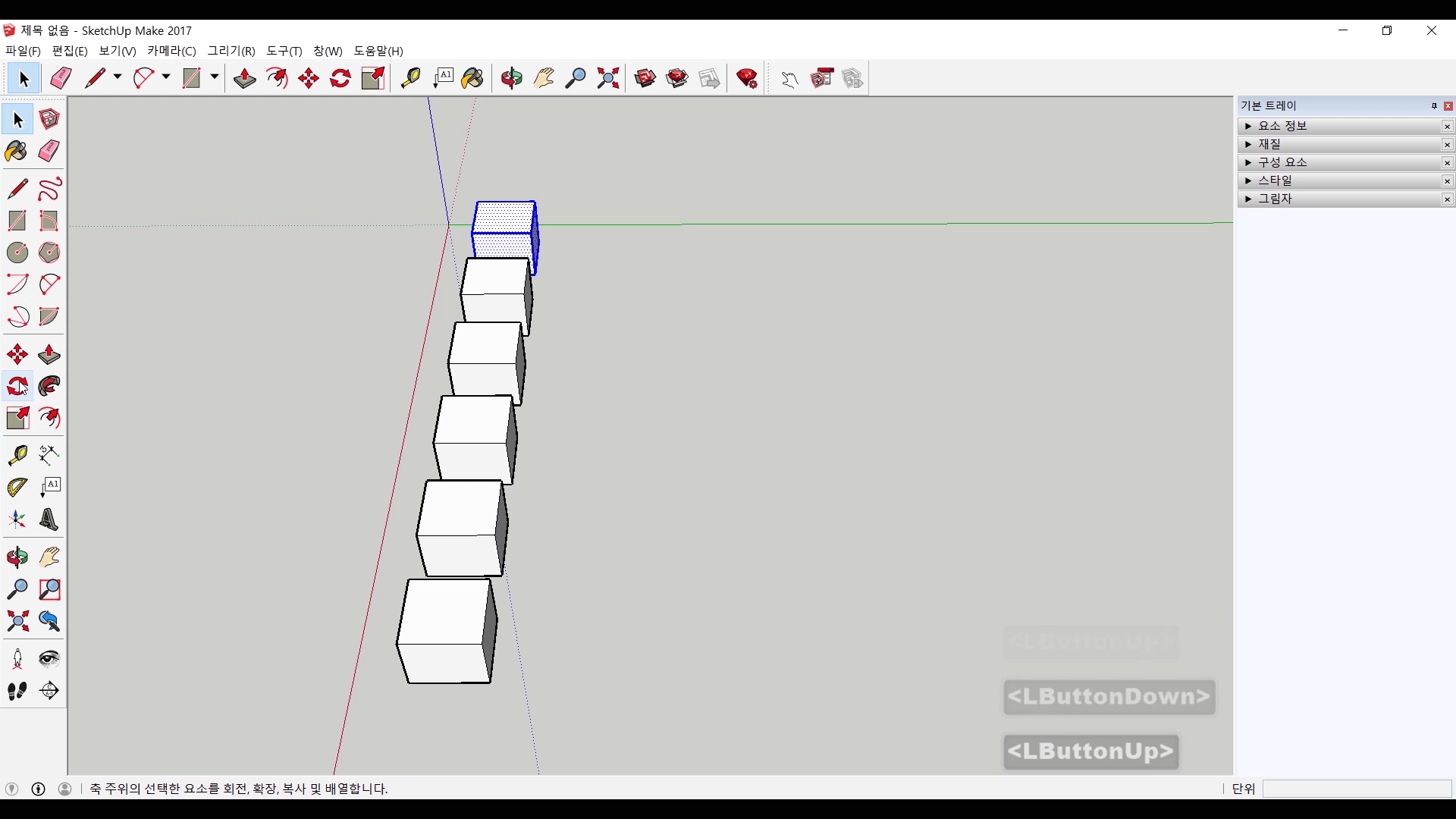
Task: Open the 카메라(C) menu
Action: click(171, 51)
